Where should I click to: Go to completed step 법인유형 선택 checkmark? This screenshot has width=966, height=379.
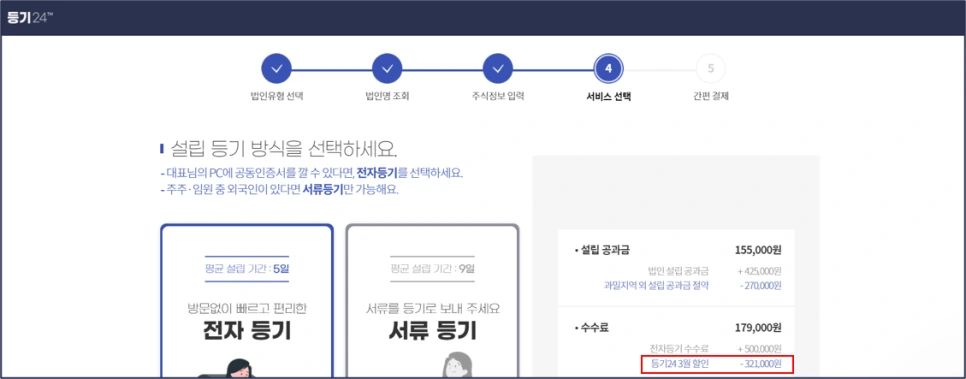277,68
